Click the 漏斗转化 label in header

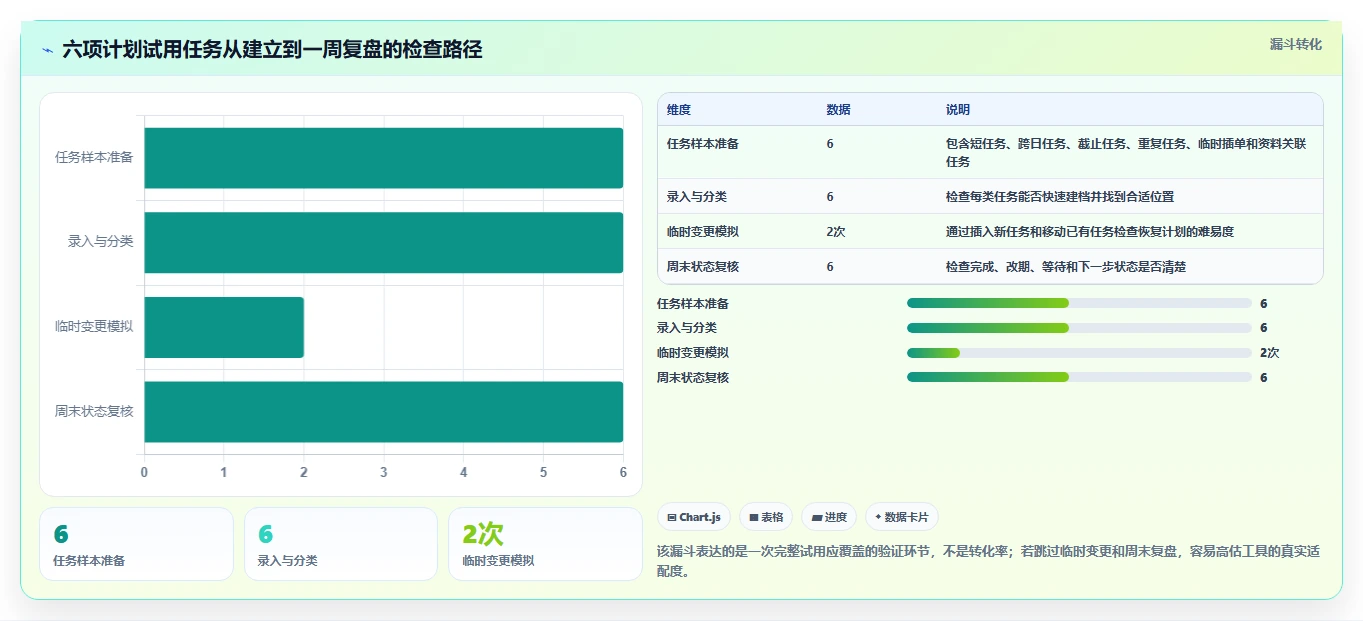1296,44
